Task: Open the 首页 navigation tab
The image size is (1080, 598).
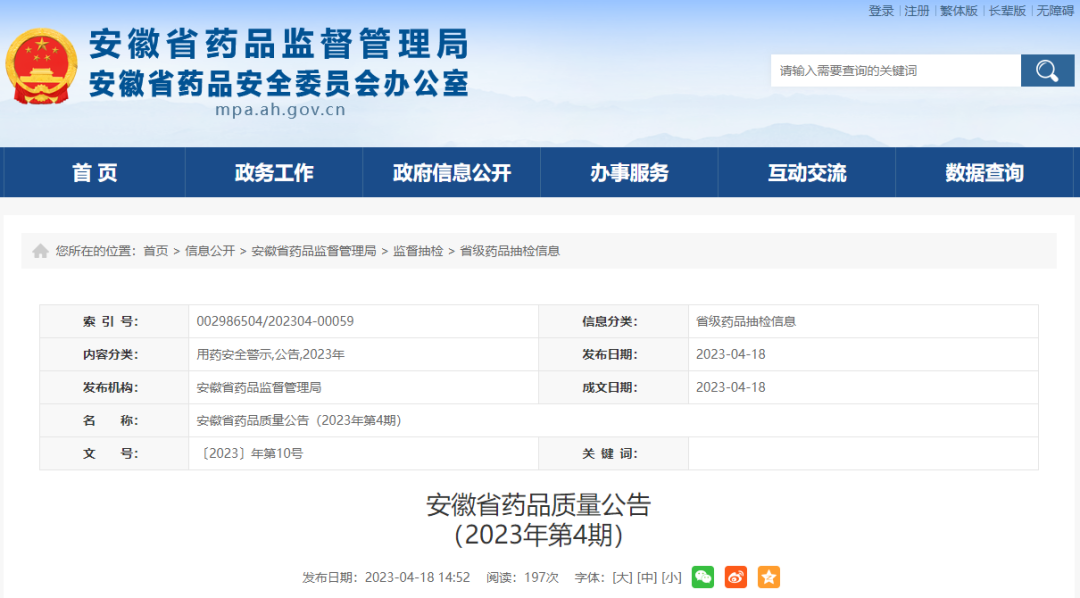Action: [x=95, y=173]
